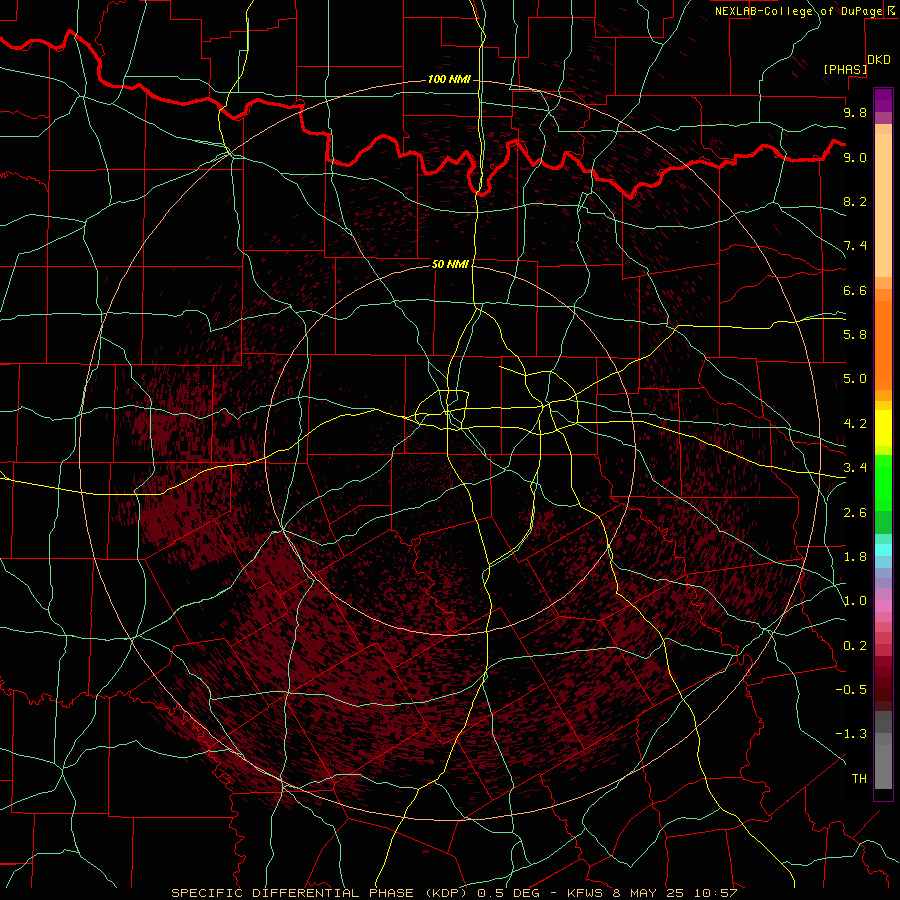This screenshot has width=900, height=900.
Task: Click the 9.0 value on the scale
Action: (855, 157)
